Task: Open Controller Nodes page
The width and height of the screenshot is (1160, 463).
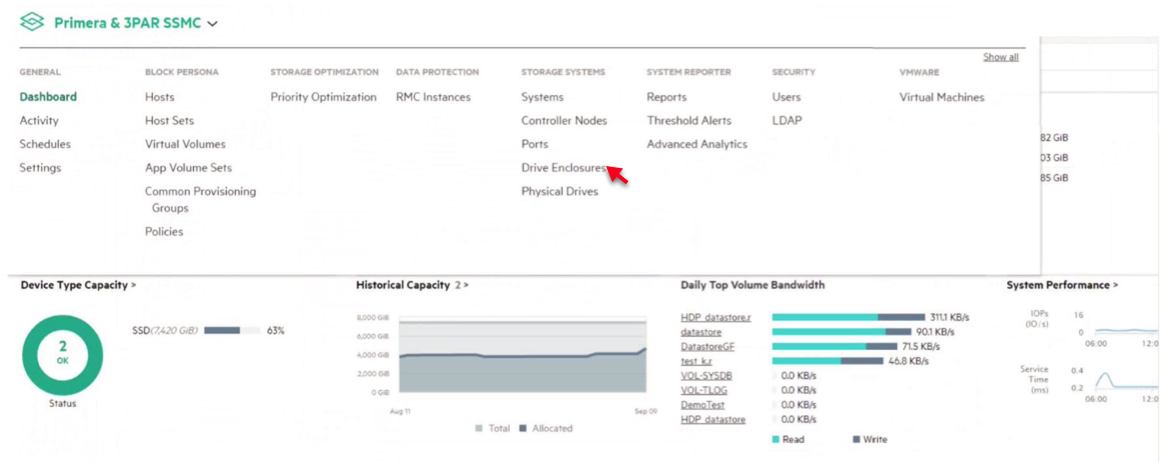Action: [564, 121]
